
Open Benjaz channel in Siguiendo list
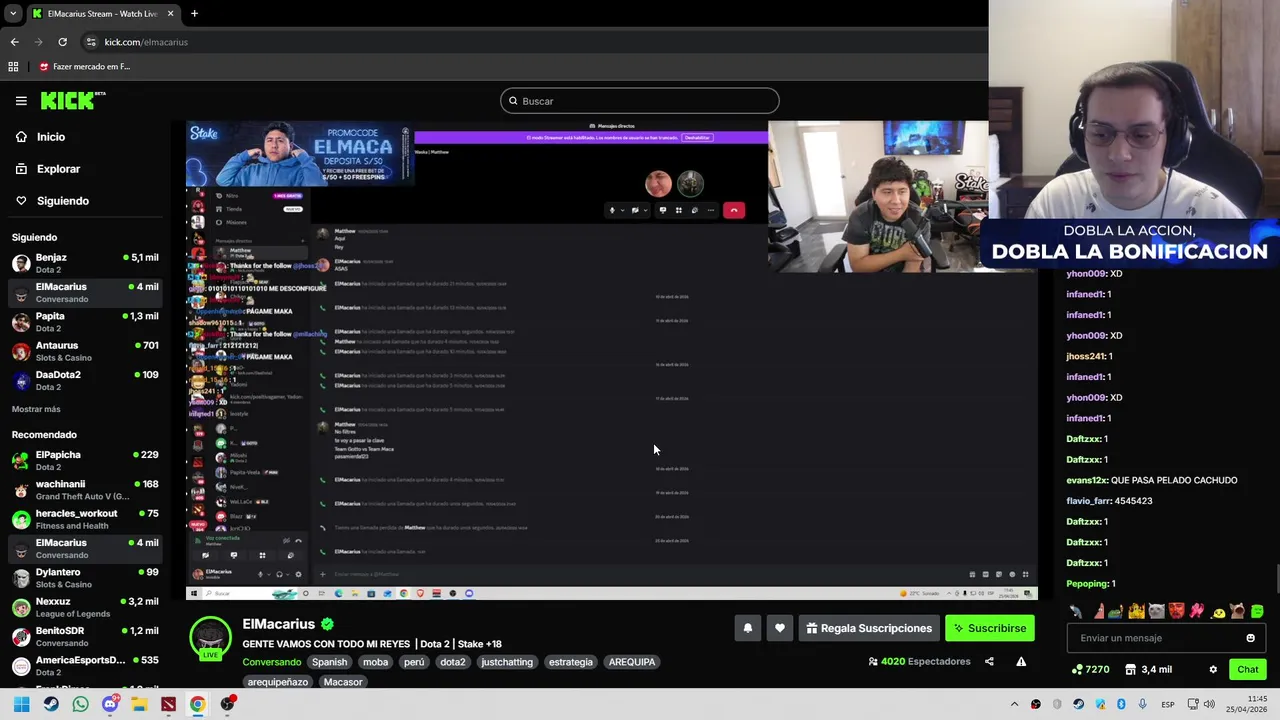85,264
